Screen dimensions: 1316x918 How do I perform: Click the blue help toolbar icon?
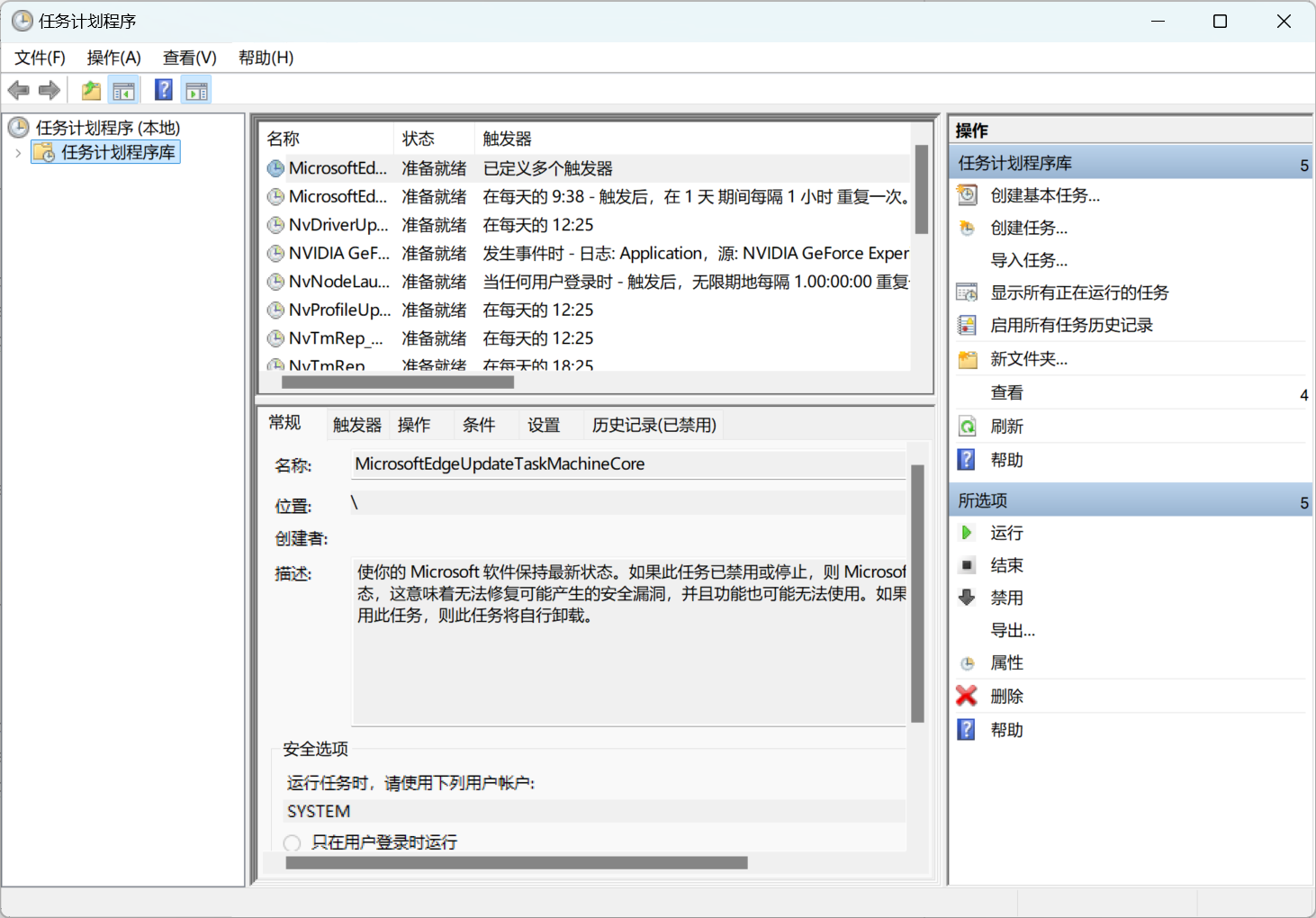164,90
